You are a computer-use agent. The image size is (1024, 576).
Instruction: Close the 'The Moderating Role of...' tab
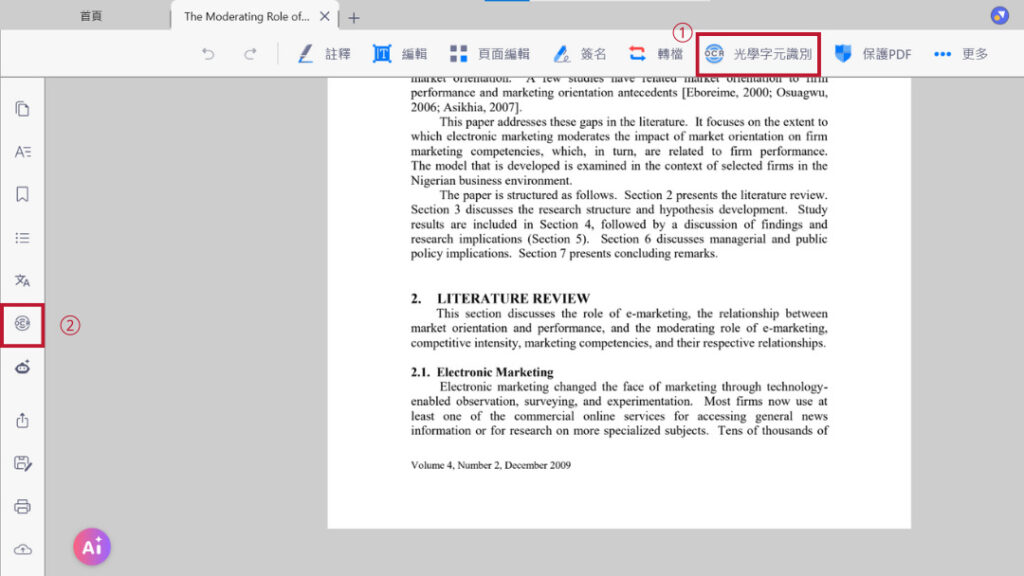pyautogui.click(x=325, y=16)
